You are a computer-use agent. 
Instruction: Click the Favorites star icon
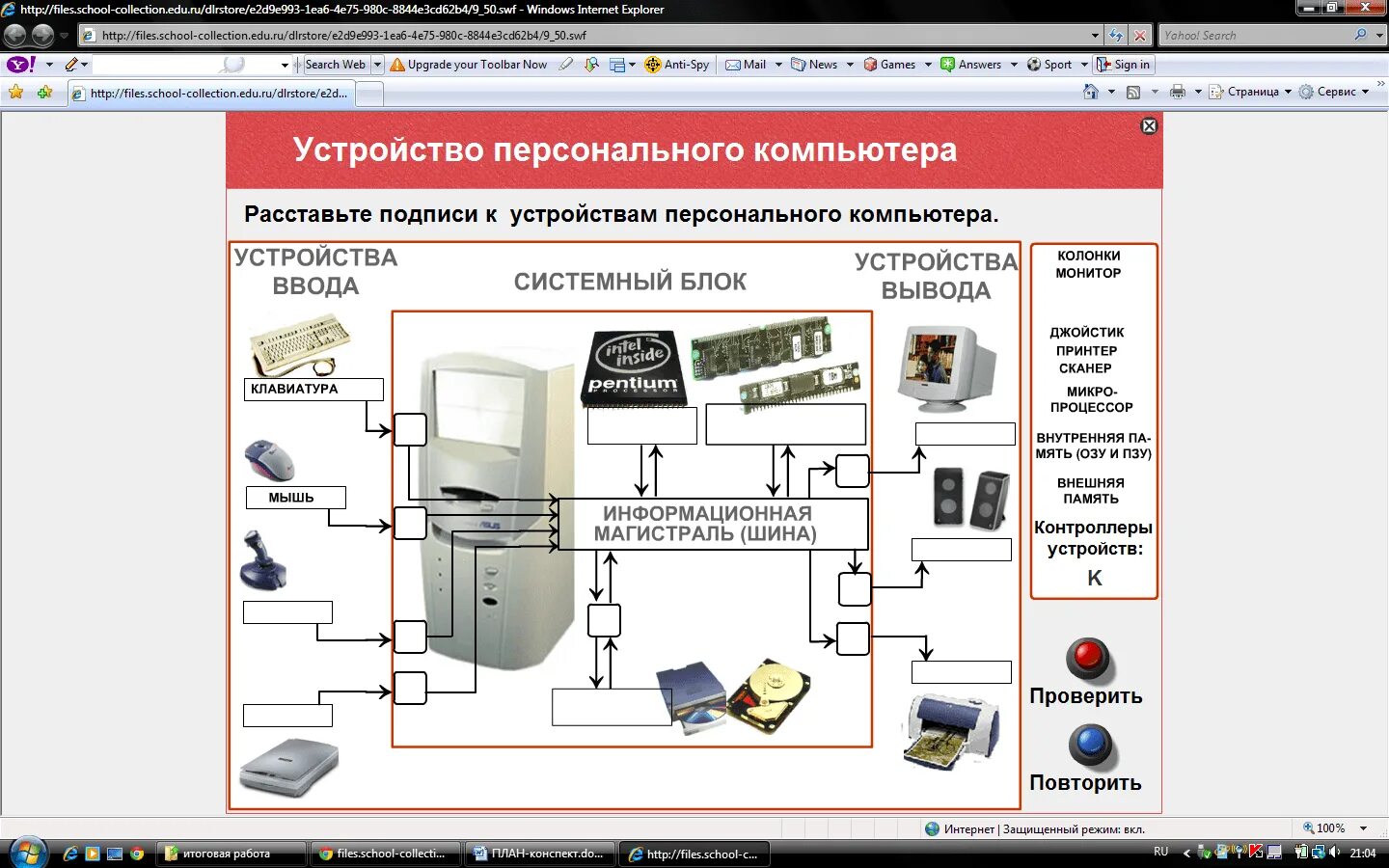[x=16, y=93]
